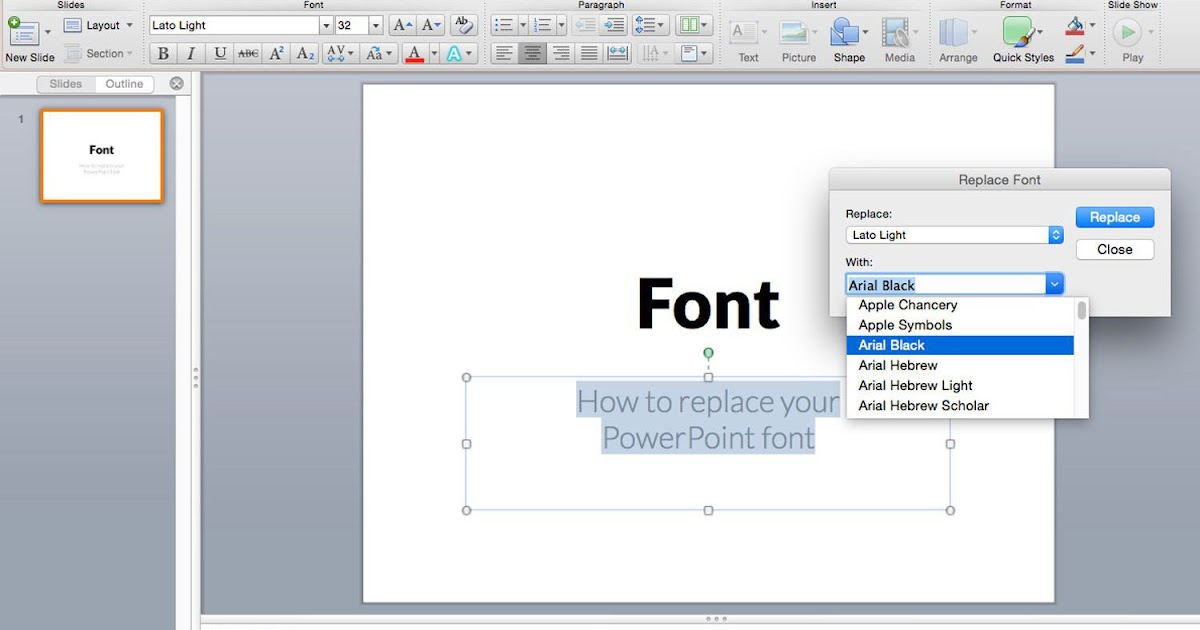Open the Arrange menu
The height and width of the screenshot is (630, 1200).
click(958, 40)
